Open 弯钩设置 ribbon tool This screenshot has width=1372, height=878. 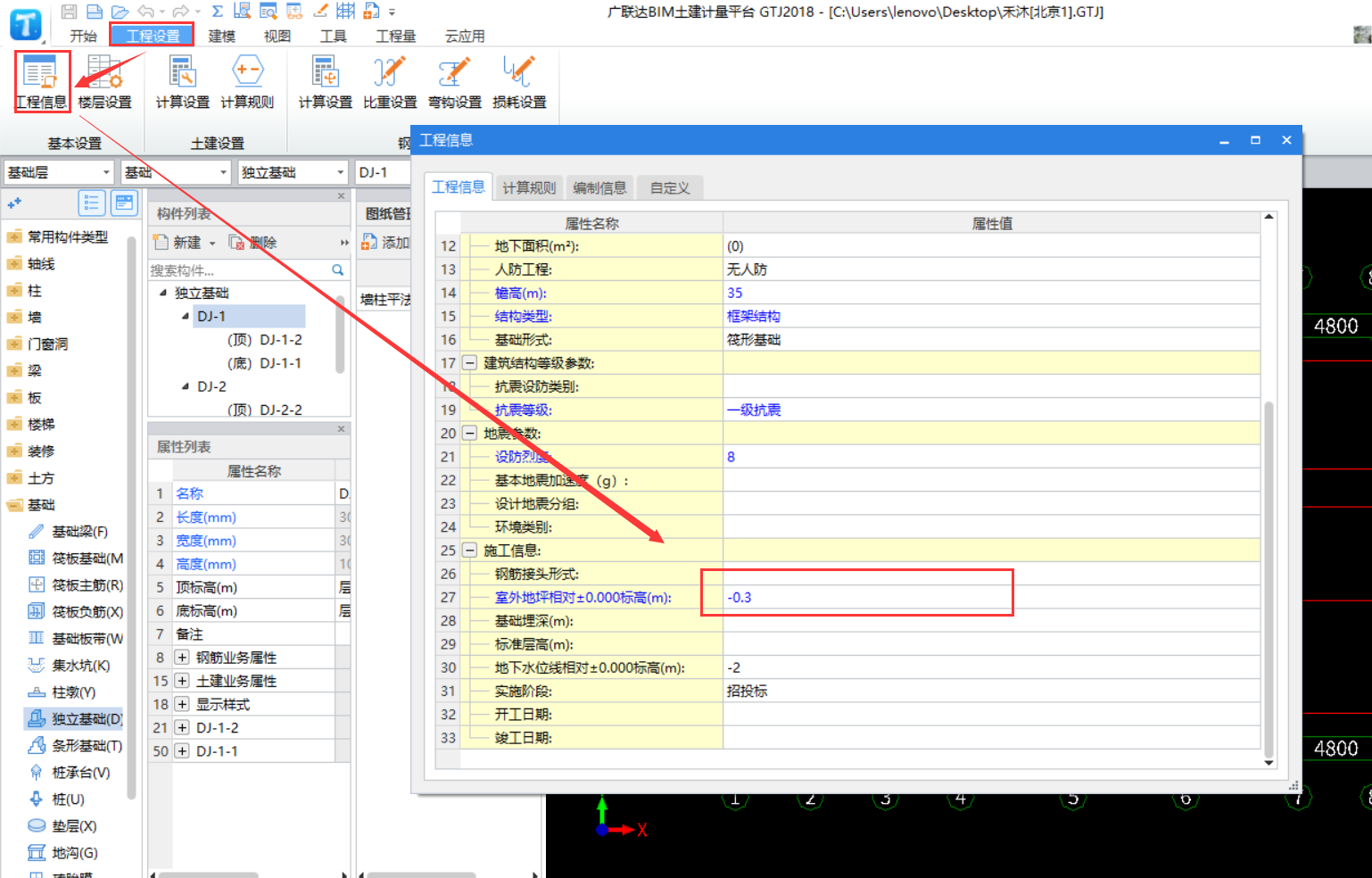point(454,81)
